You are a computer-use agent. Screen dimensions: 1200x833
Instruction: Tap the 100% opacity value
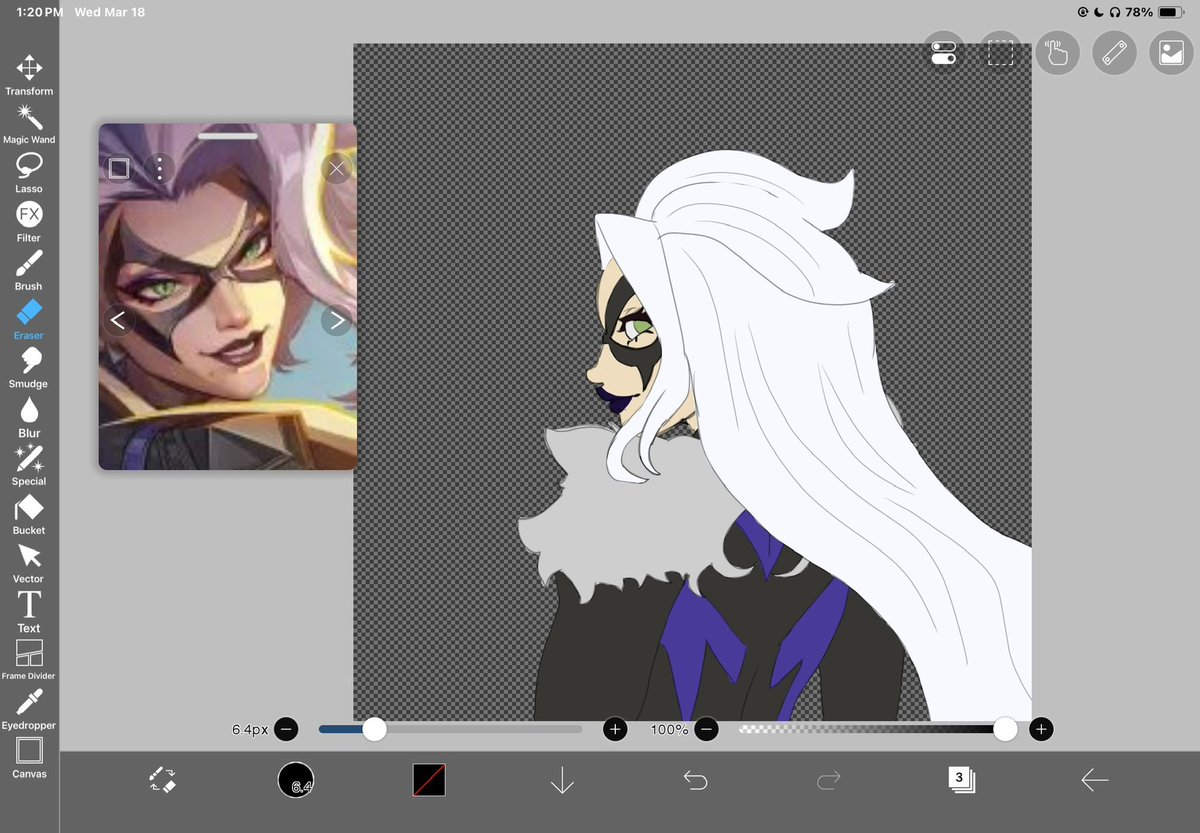[669, 730]
